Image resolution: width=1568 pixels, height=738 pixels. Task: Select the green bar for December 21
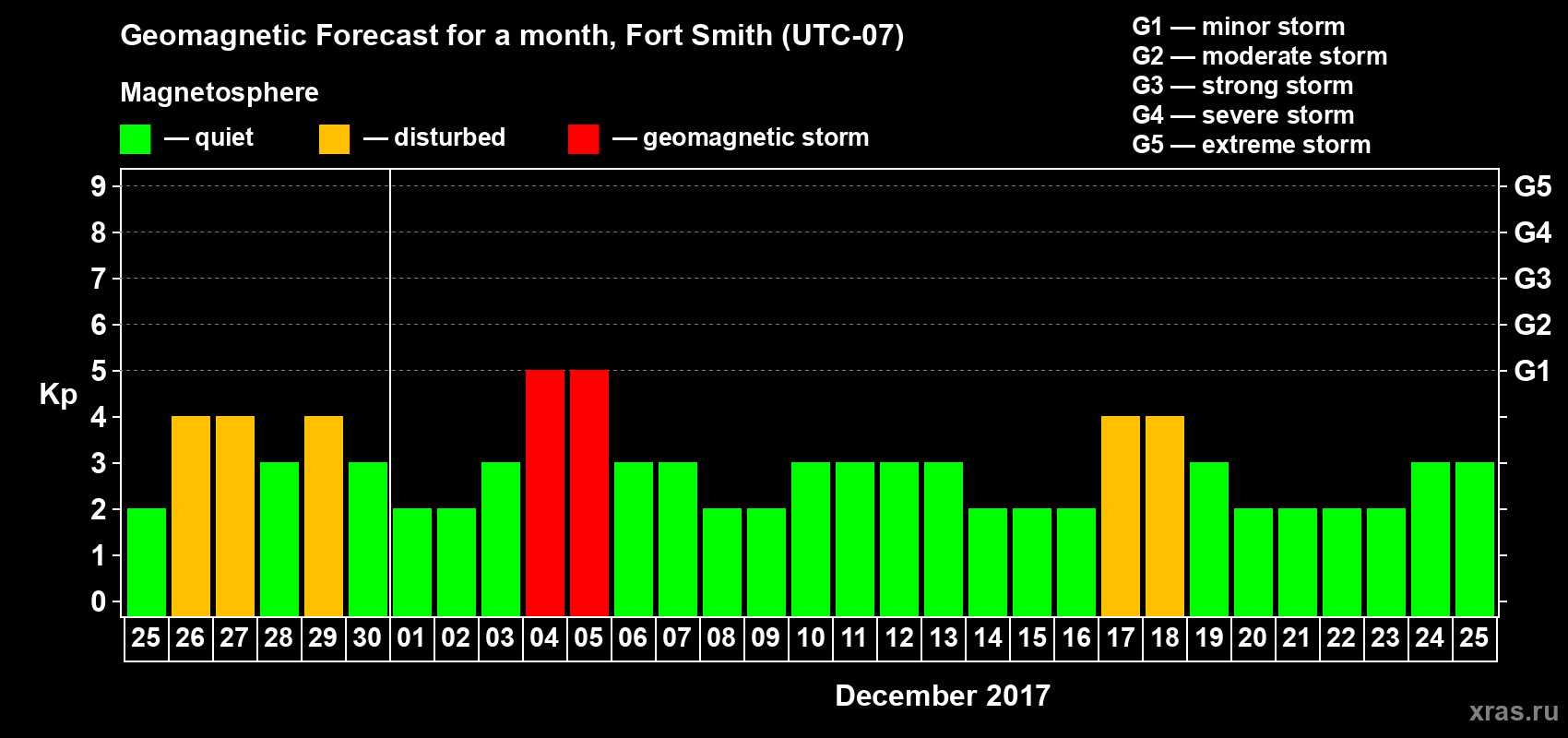tap(1298, 562)
